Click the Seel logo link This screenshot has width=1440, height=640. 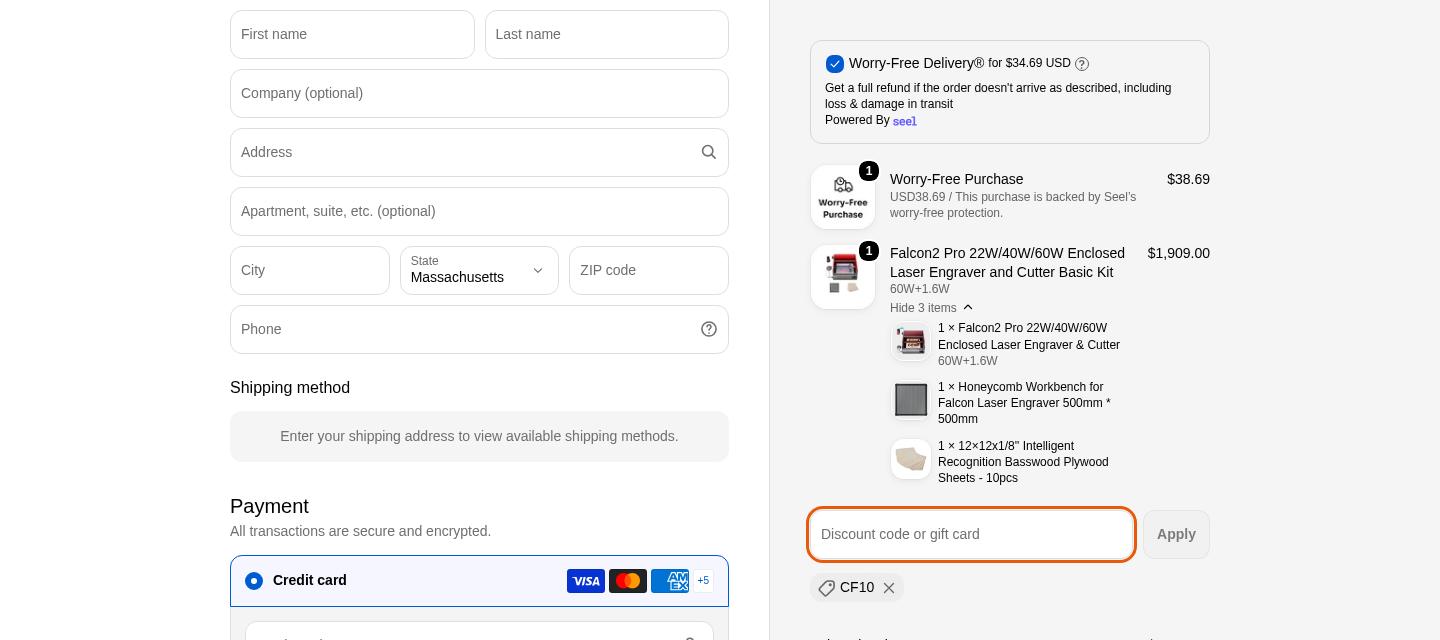click(x=905, y=121)
